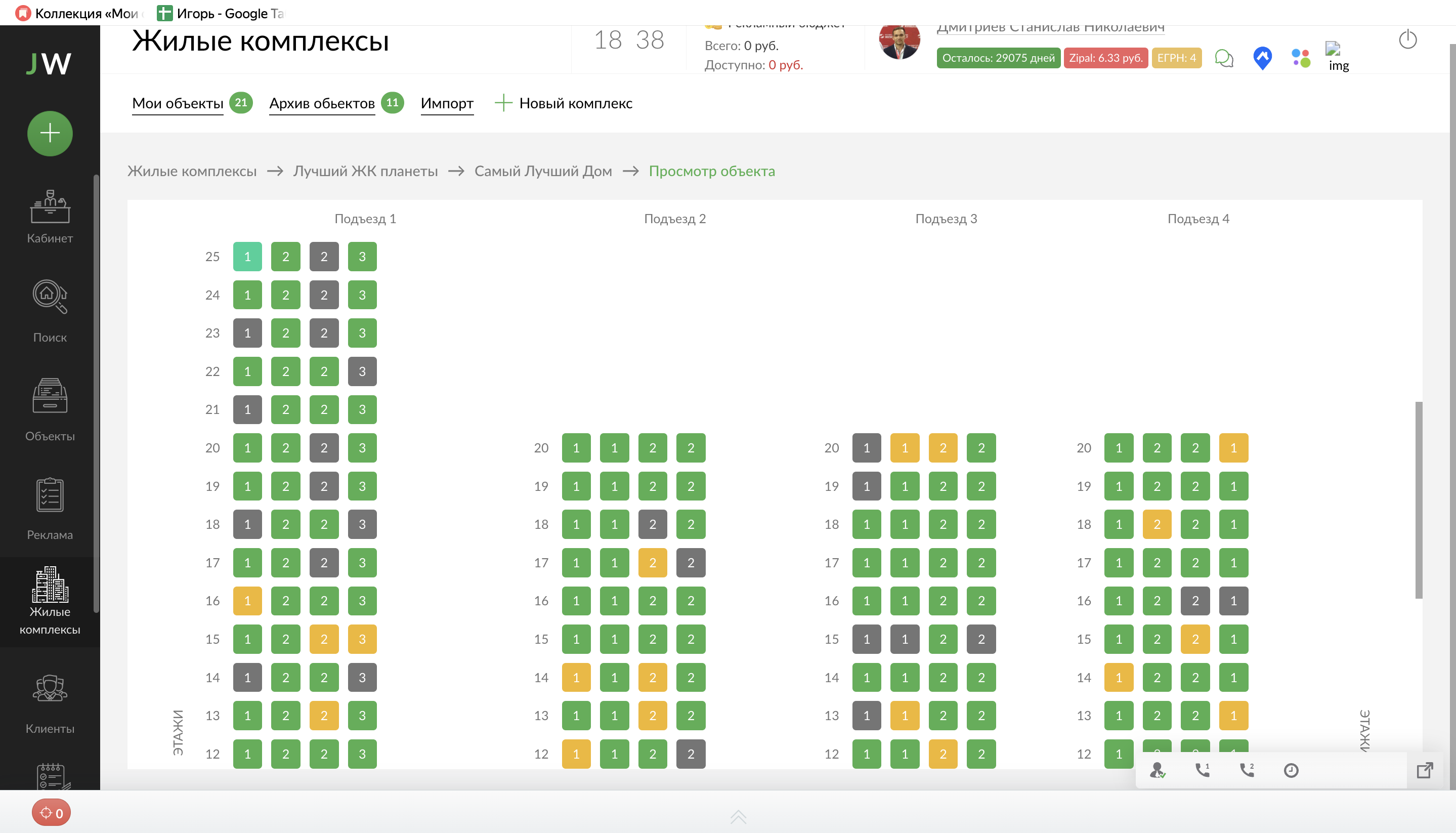Open the call panel pop-out icon

pos(1425,770)
